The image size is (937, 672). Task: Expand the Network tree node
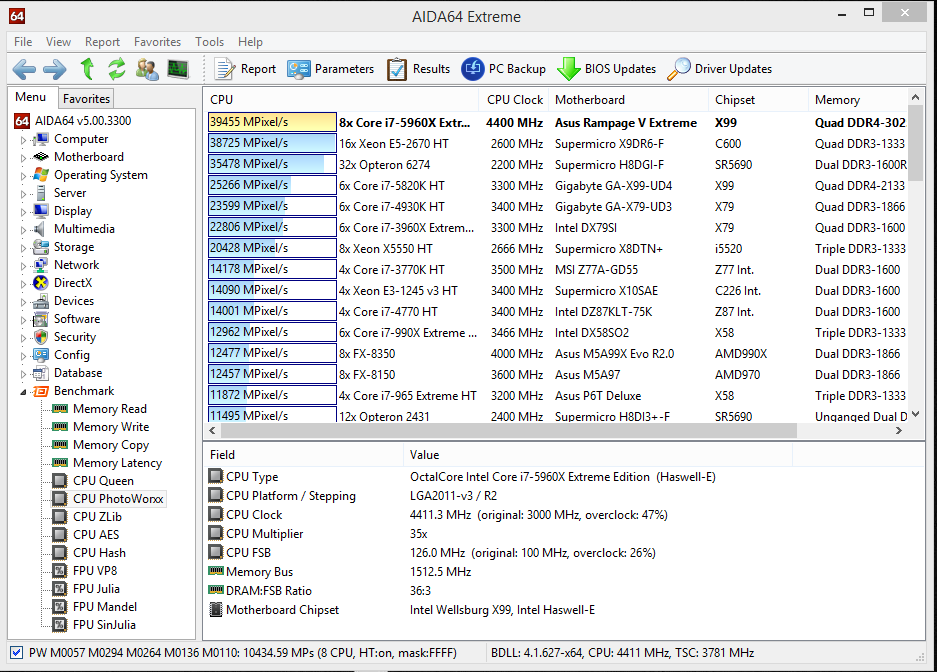[23, 265]
